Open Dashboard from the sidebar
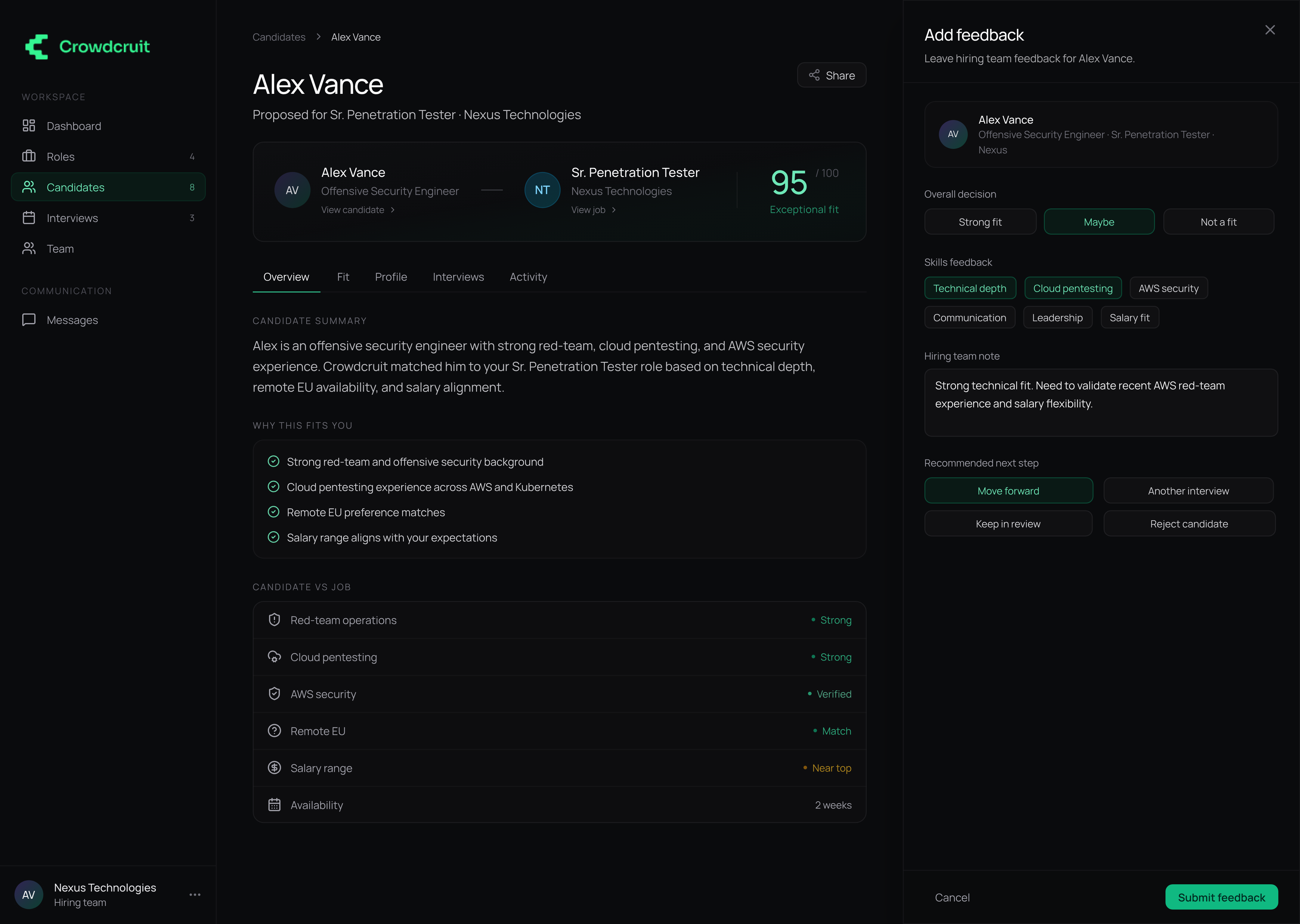This screenshot has height=924, width=1300. [108, 126]
